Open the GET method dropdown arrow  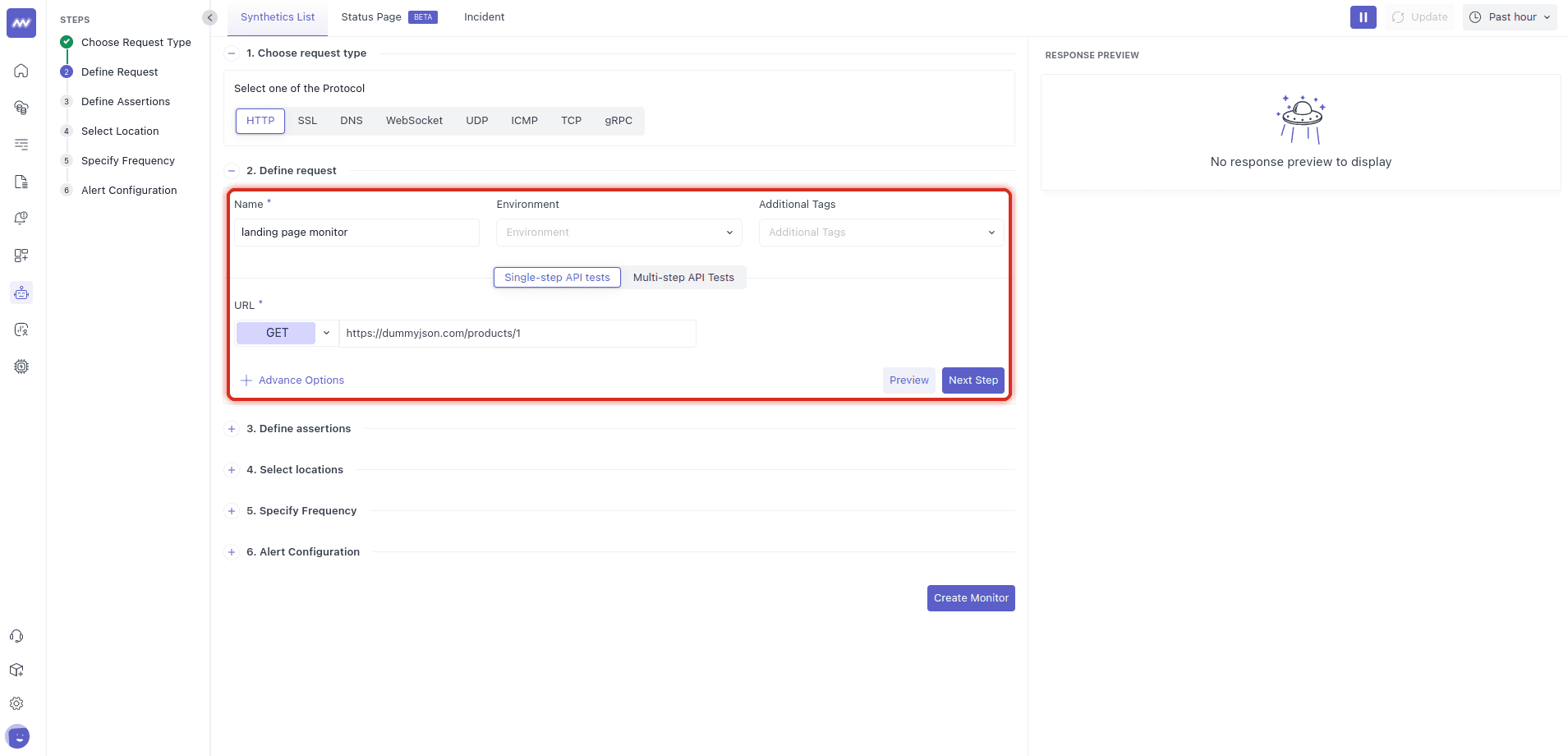pos(326,333)
